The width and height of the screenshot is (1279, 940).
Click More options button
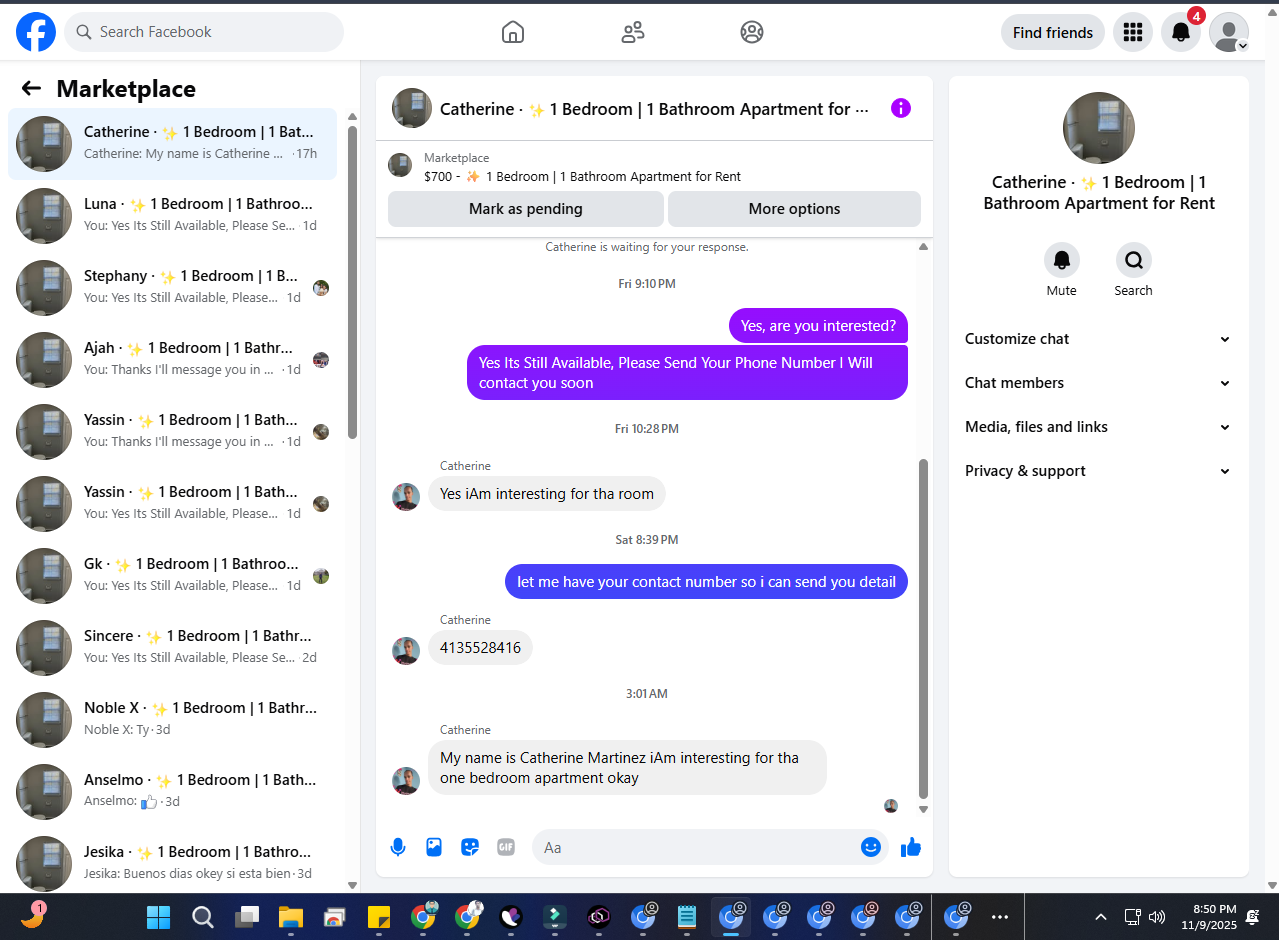tap(794, 209)
